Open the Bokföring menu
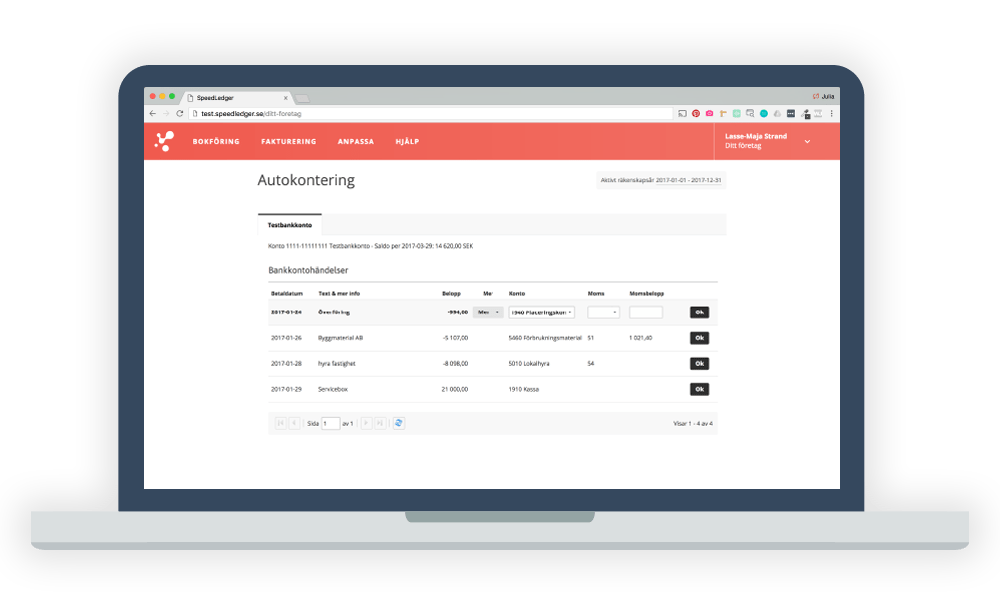The image size is (1000, 608). [216, 142]
